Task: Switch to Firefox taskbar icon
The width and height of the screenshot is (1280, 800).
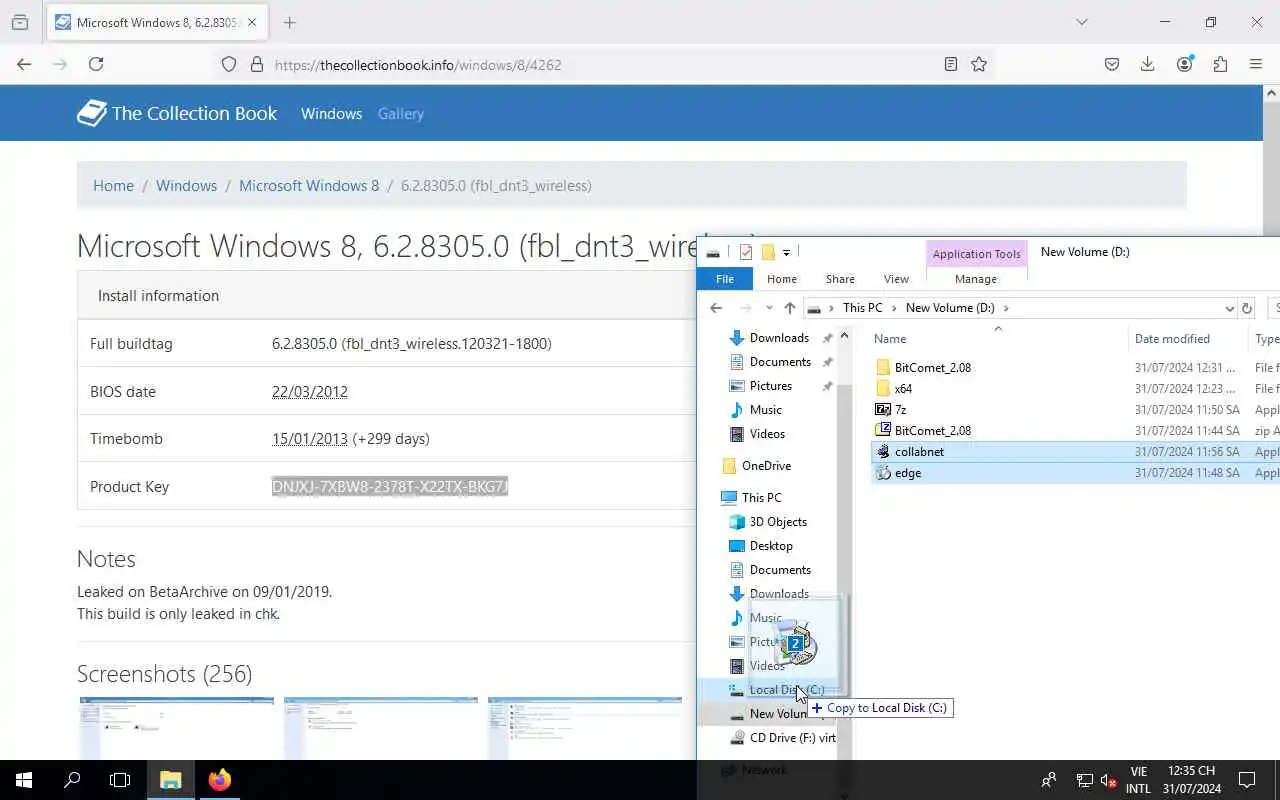Action: click(x=219, y=780)
